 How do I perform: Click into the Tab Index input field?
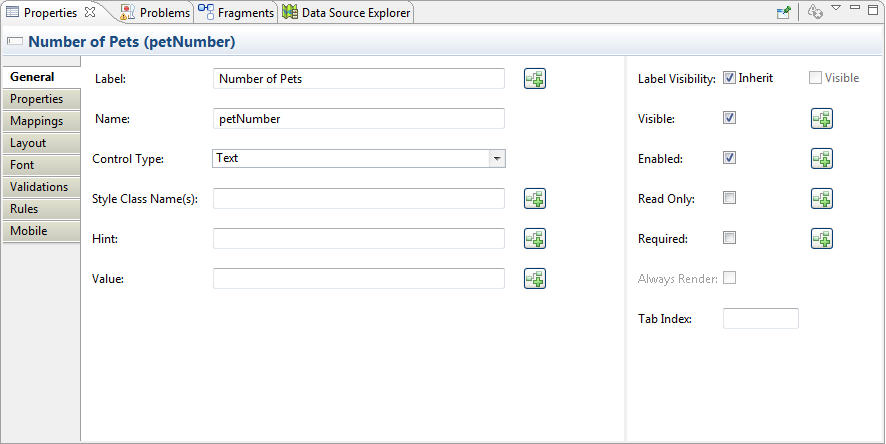coord(760,319)
